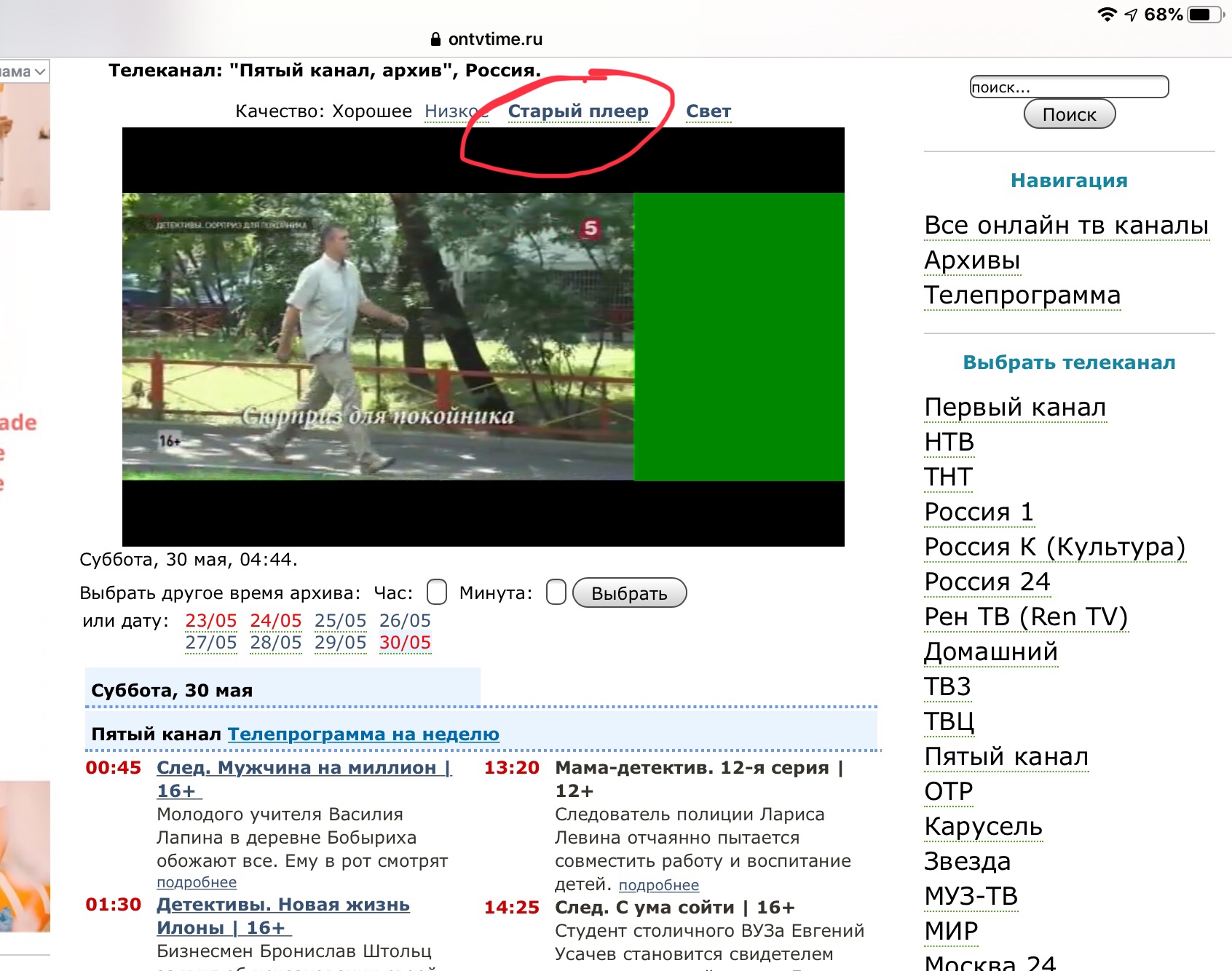Open the Архивы navigation link
Image resolution: width=1232 pixels, height=971 pixels.
[973, 261]
